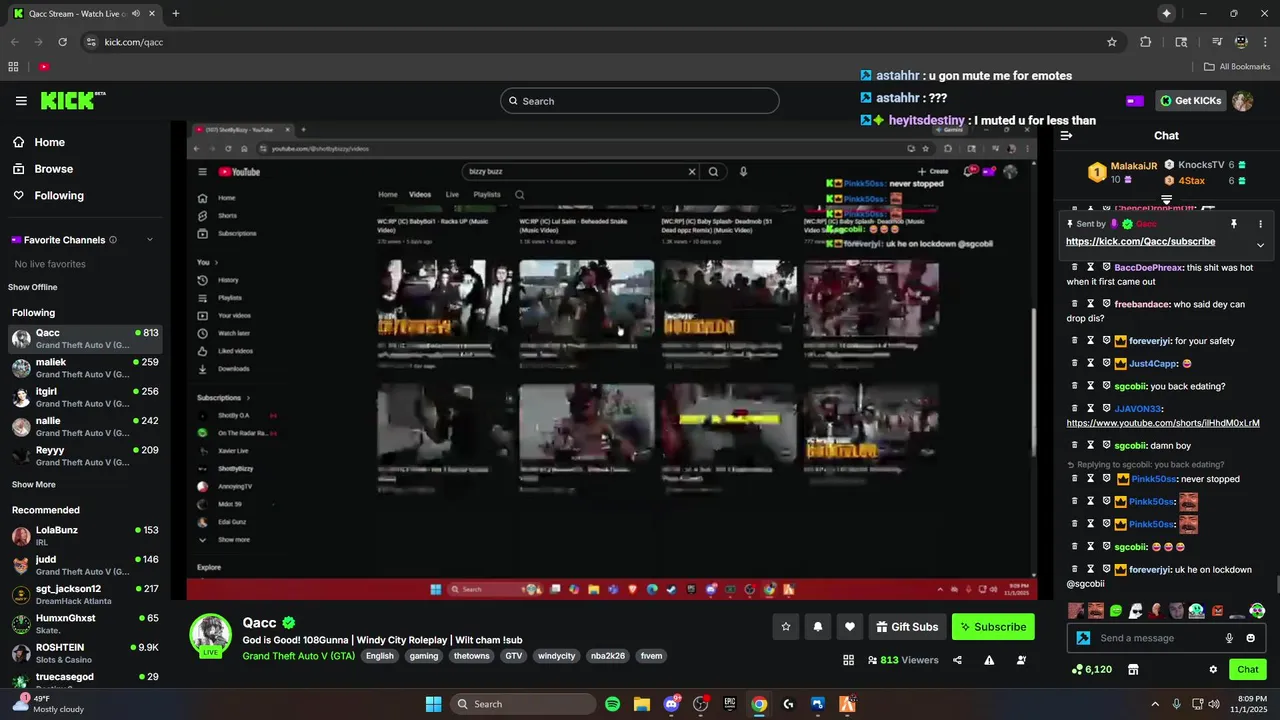Open ROSHTEIN in Recommended list
This screenshot has height=720, width=1280.
pos(84,653)
